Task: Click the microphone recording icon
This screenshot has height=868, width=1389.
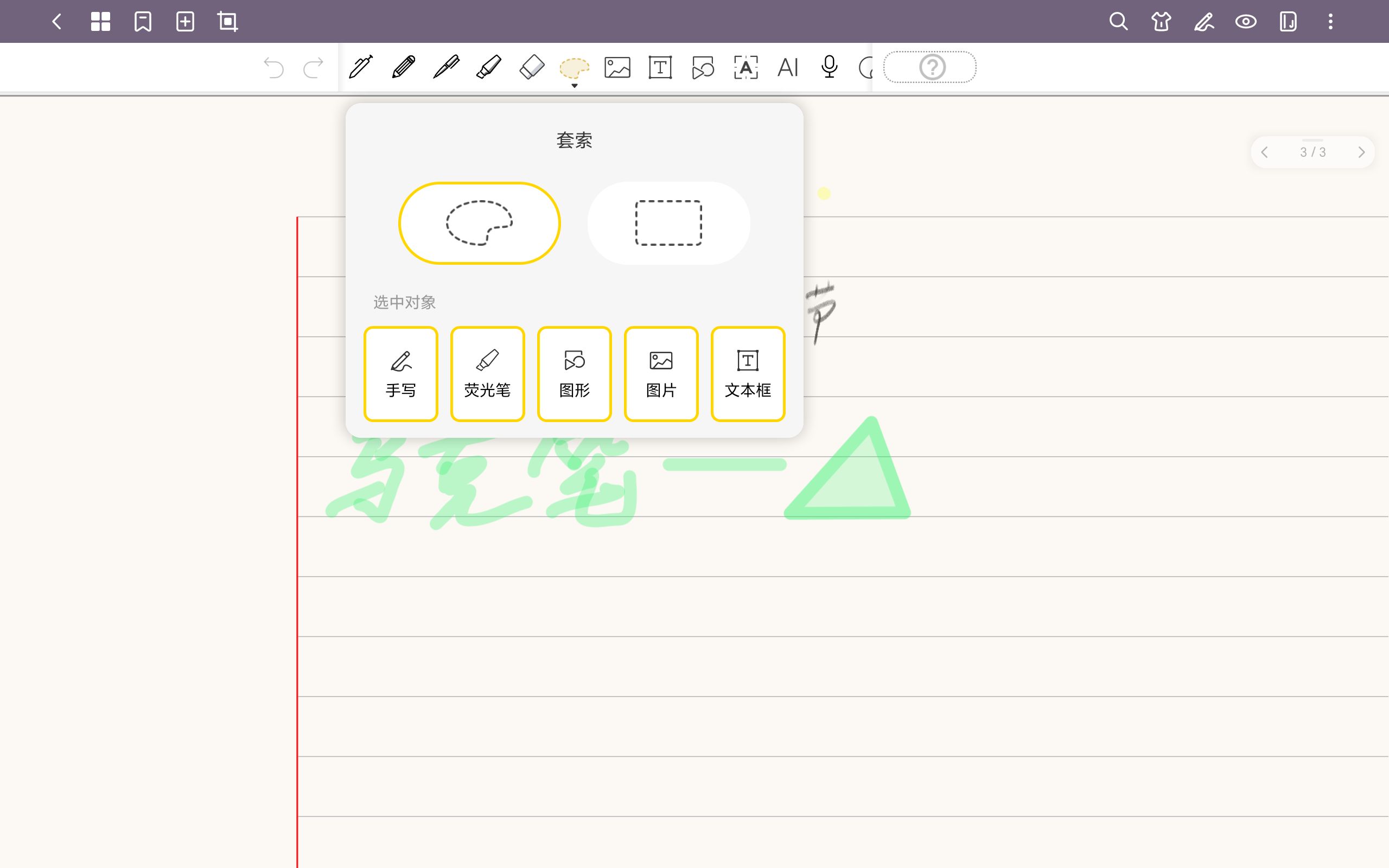Action: tap(829, 67)
